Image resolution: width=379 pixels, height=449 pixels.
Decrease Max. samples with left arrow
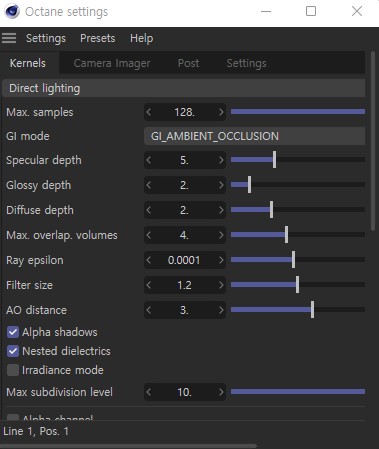coord(149,112)
